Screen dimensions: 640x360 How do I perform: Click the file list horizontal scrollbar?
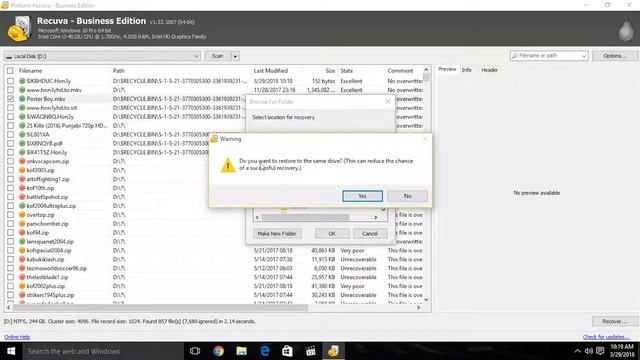click(x=161, y=307)
